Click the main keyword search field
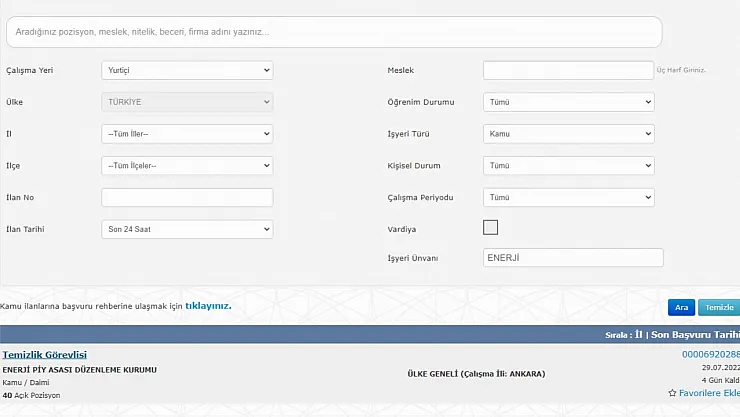The height and width of the screenshot is (417, 740). [334, 32]
